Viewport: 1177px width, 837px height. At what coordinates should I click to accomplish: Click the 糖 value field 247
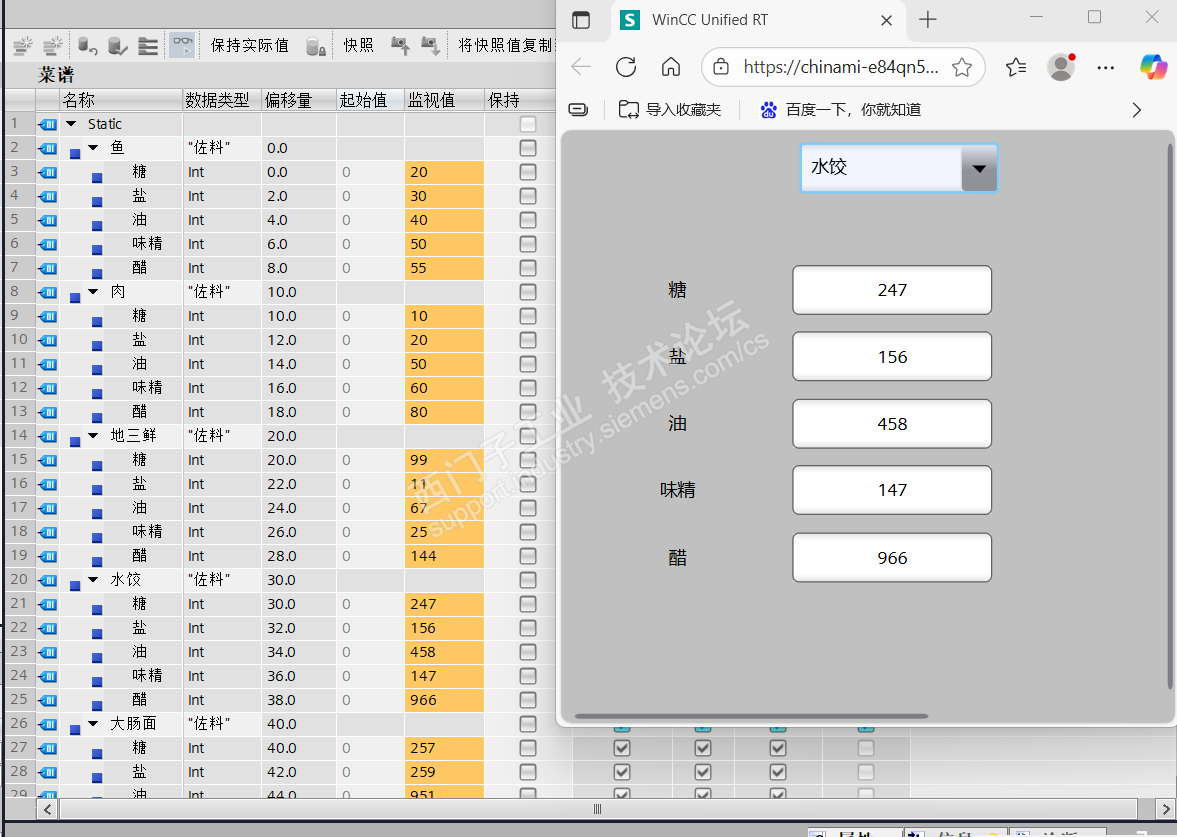(892, 291)
